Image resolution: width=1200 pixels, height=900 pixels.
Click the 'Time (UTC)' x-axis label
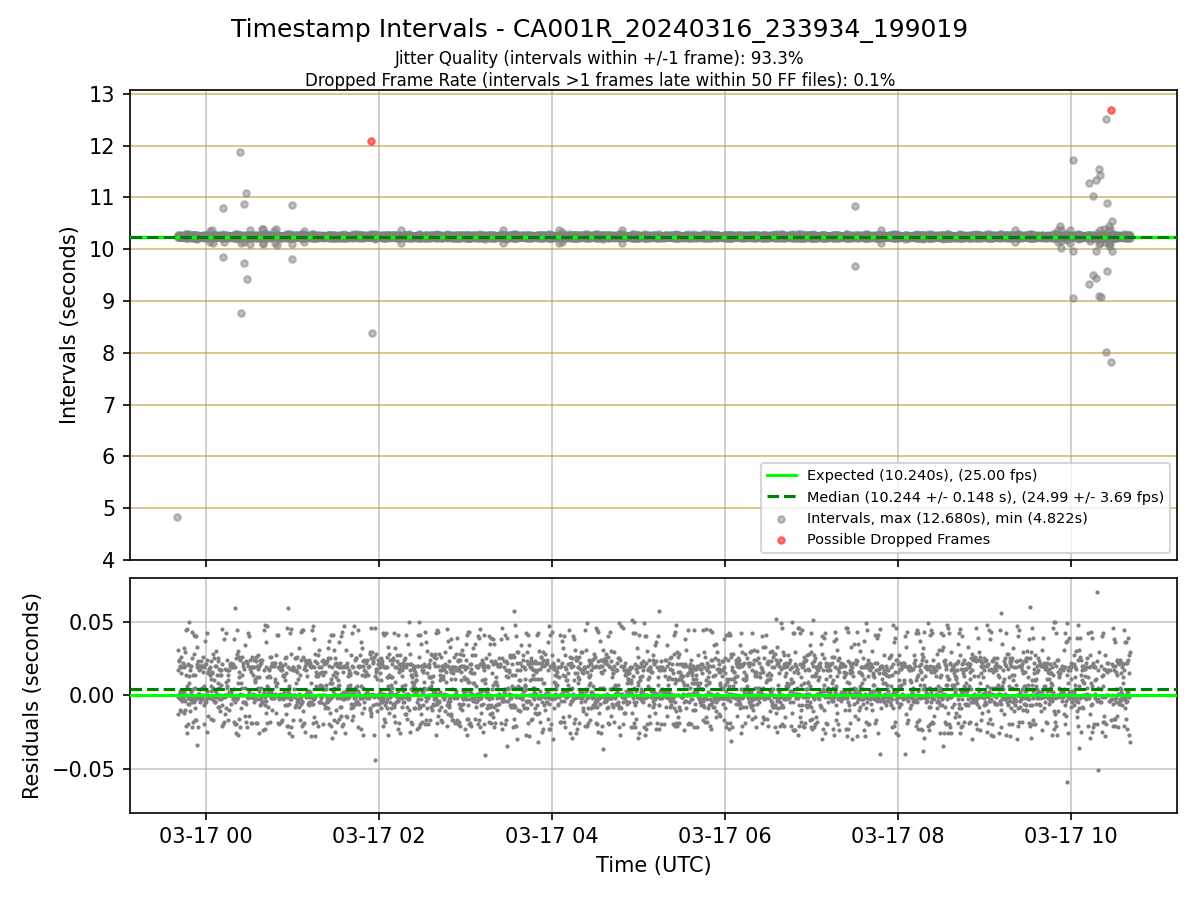point(653,865)
